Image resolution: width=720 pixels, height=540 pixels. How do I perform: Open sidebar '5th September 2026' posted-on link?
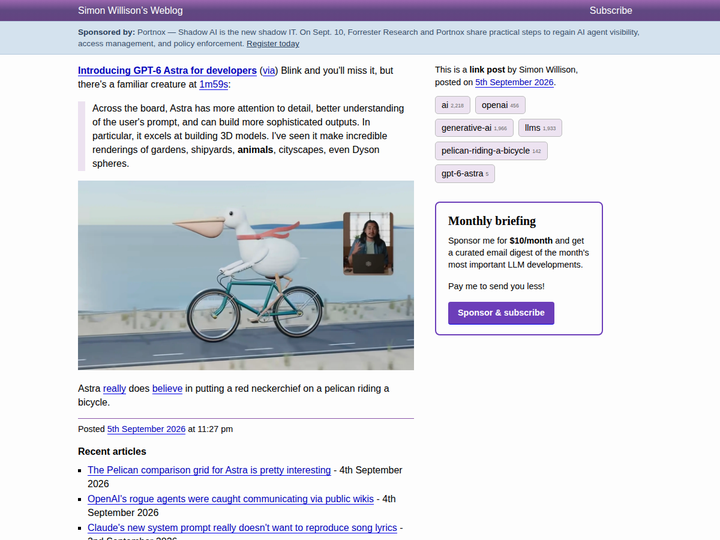[x=514, y=82]
